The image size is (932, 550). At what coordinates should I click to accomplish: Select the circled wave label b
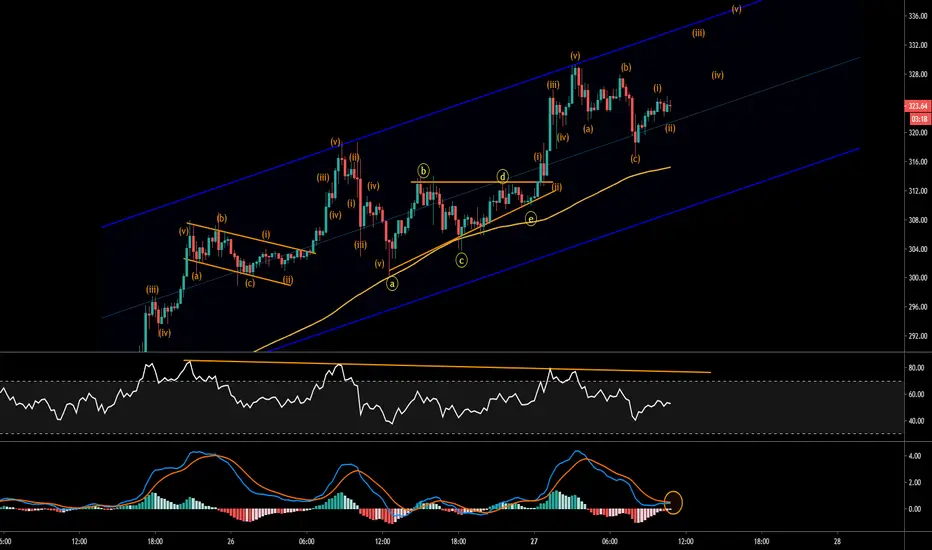(x=423, y=171)
